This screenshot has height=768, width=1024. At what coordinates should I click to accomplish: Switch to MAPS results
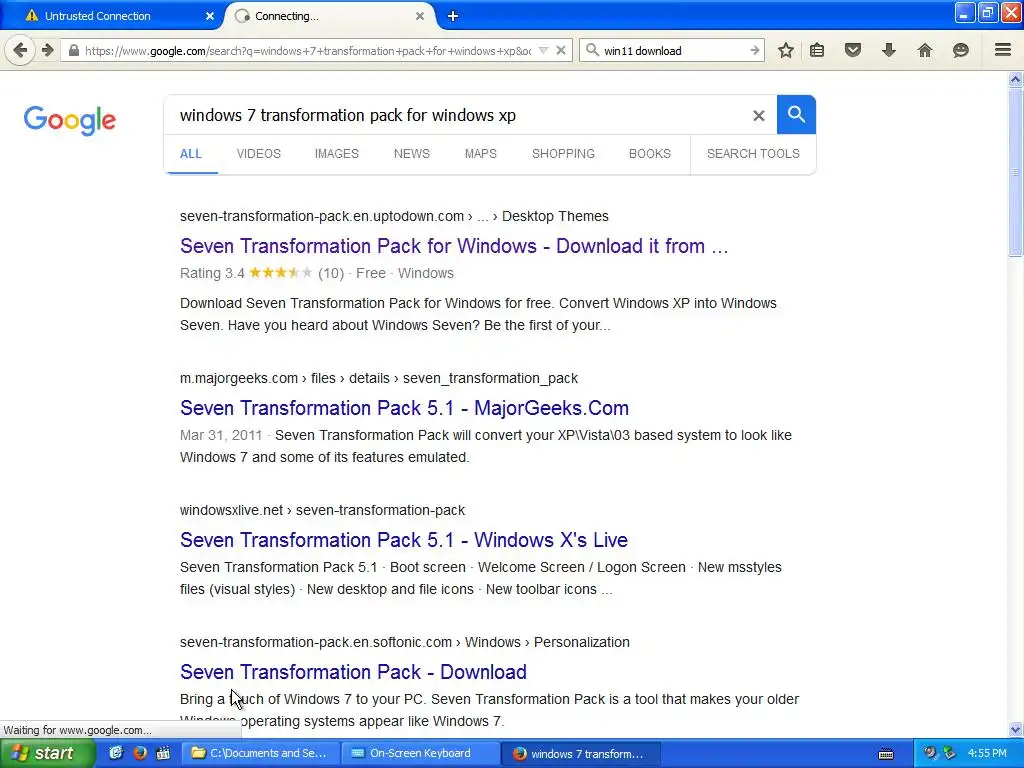click(x=481, y=153)
